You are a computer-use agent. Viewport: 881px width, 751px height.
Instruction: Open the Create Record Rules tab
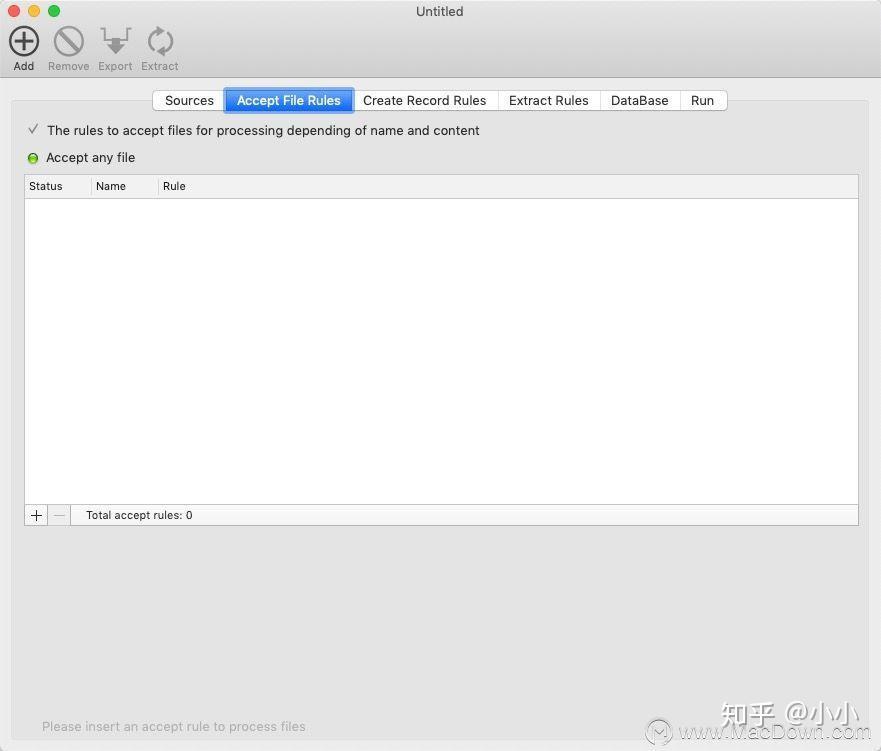[x=424, y=100]
